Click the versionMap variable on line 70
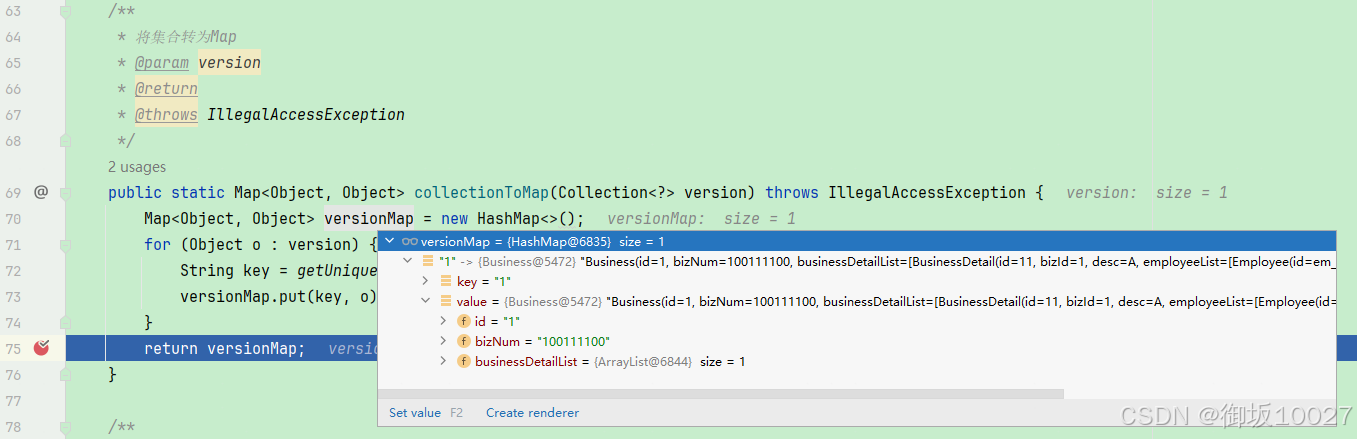The image size is (1357, 439). (x=369, y=218)
